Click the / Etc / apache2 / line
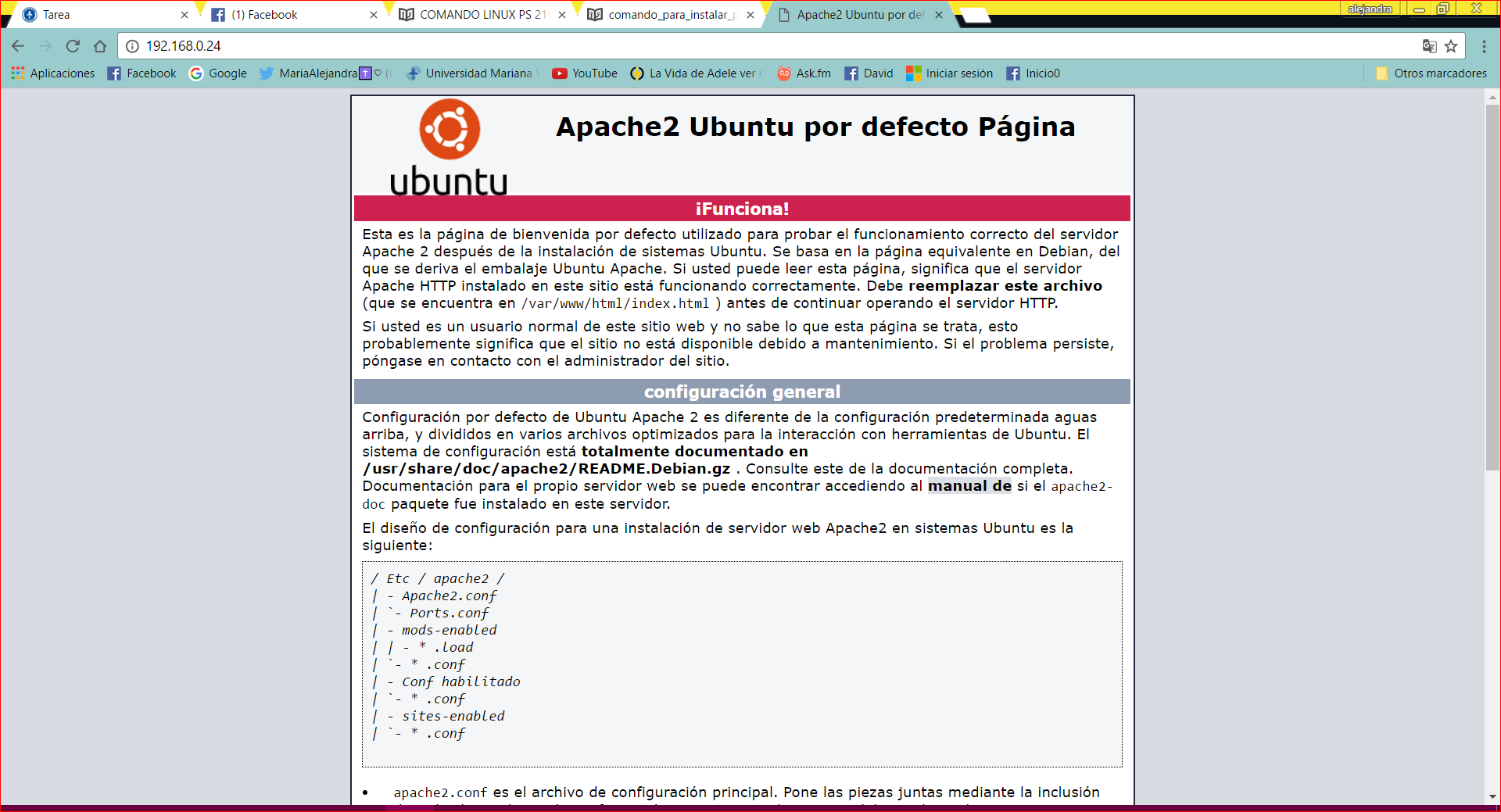 (438, 578)
